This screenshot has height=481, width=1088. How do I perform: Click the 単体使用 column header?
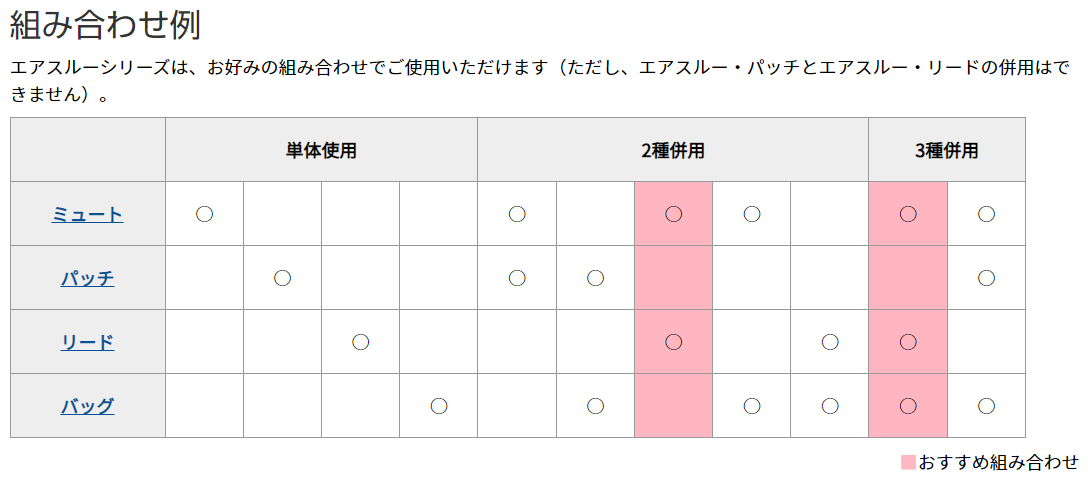(321, 150)
